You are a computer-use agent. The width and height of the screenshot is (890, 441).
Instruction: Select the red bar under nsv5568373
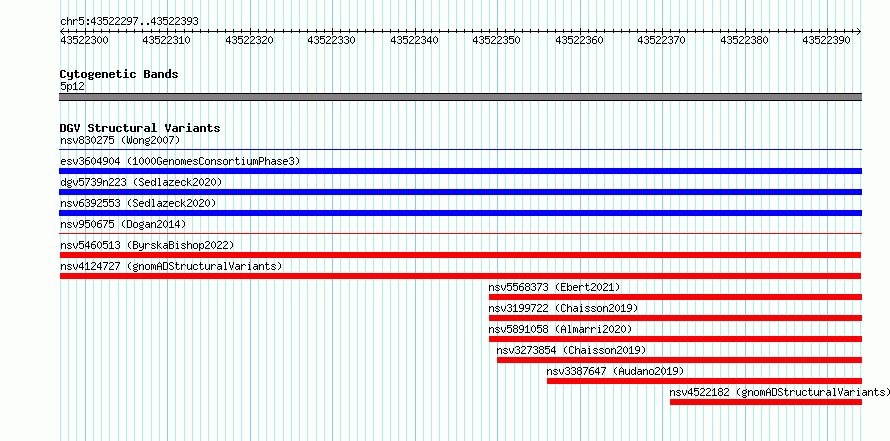(x=675, y=297)
